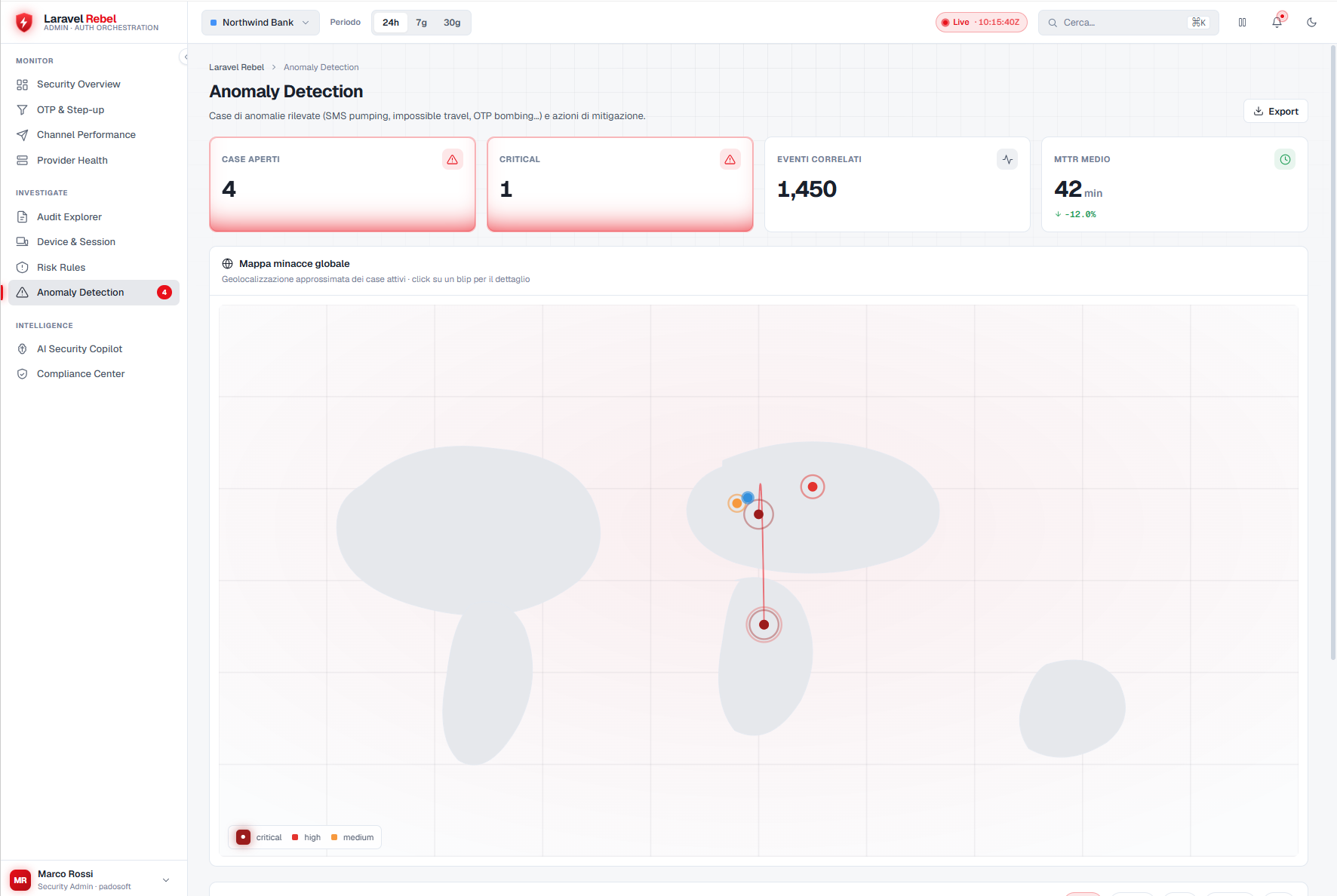Click the Live status indicator
The image size is (1337, 896).
pyautogui.click(x=981, y=23)
